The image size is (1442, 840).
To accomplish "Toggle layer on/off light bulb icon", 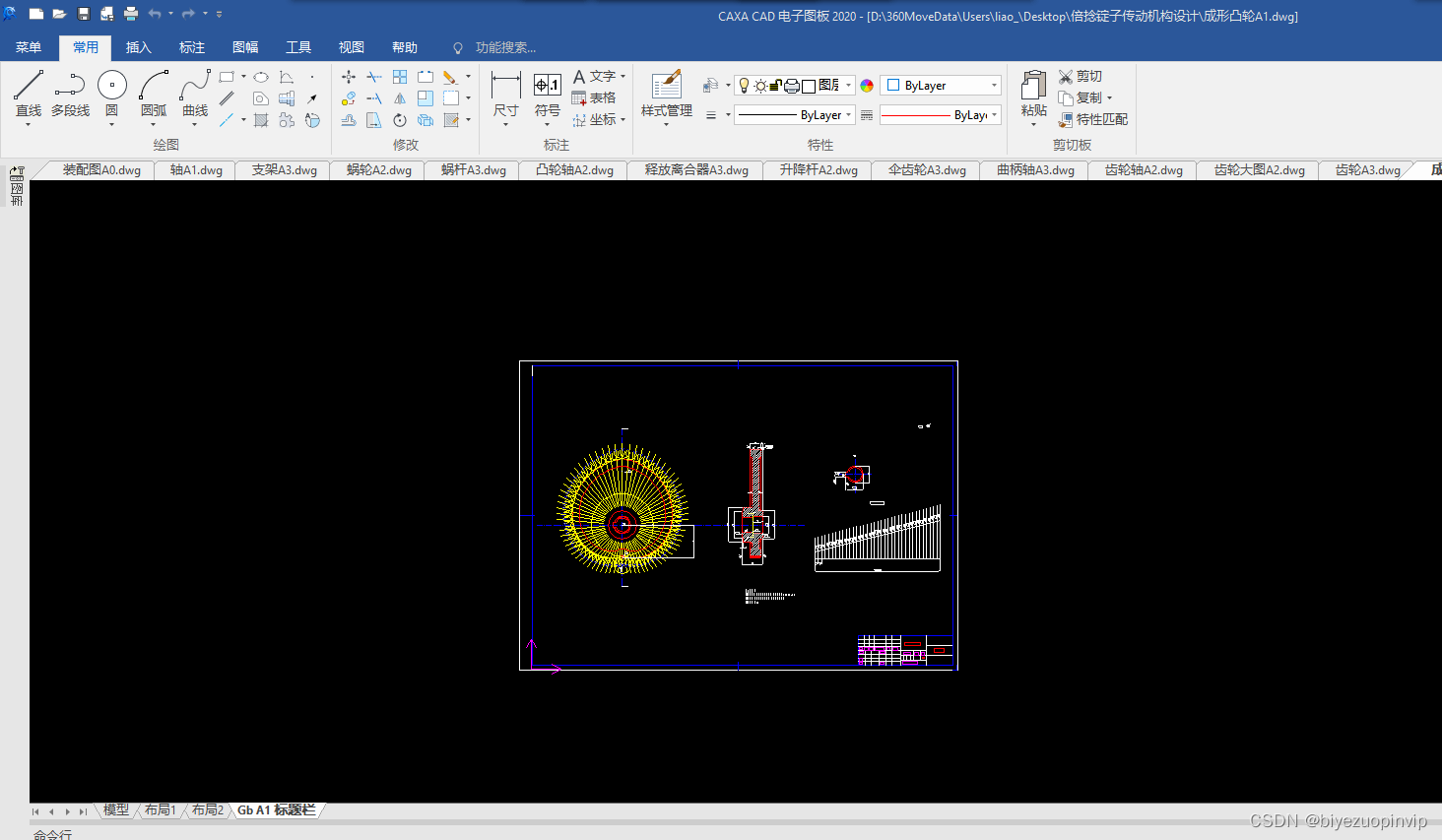I will [745, 86].
